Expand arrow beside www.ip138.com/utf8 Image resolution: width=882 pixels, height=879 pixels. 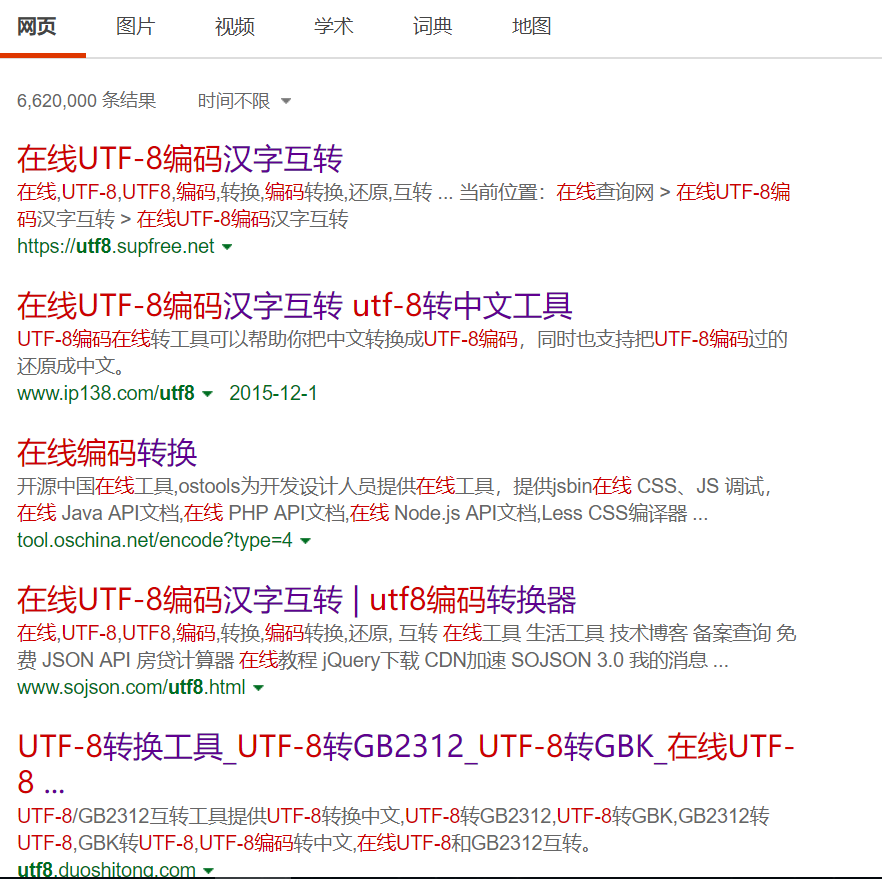click(208, 394)
